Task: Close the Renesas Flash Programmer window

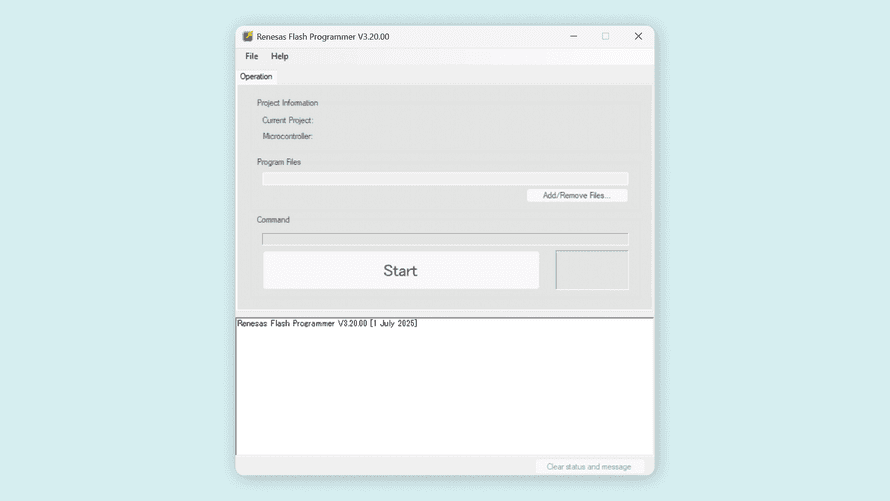Action: tap(639, 36)
